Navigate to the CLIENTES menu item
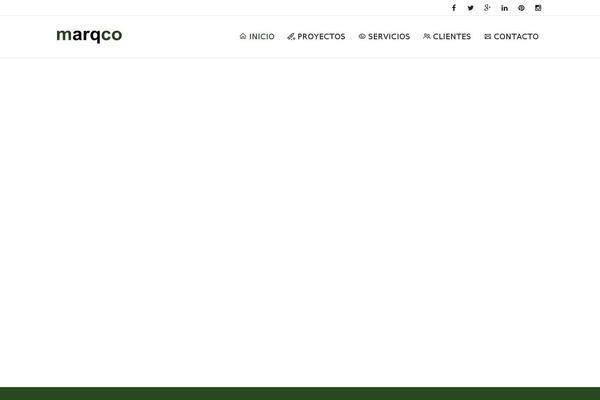The width and height of the screenshot is (600, 400). click(447, 36)
